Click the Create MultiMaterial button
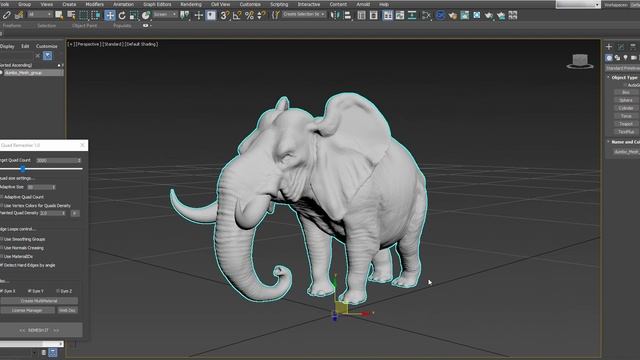Image resolution: width=640 pixels, height=360 pixels. click(x=39, y=301)
